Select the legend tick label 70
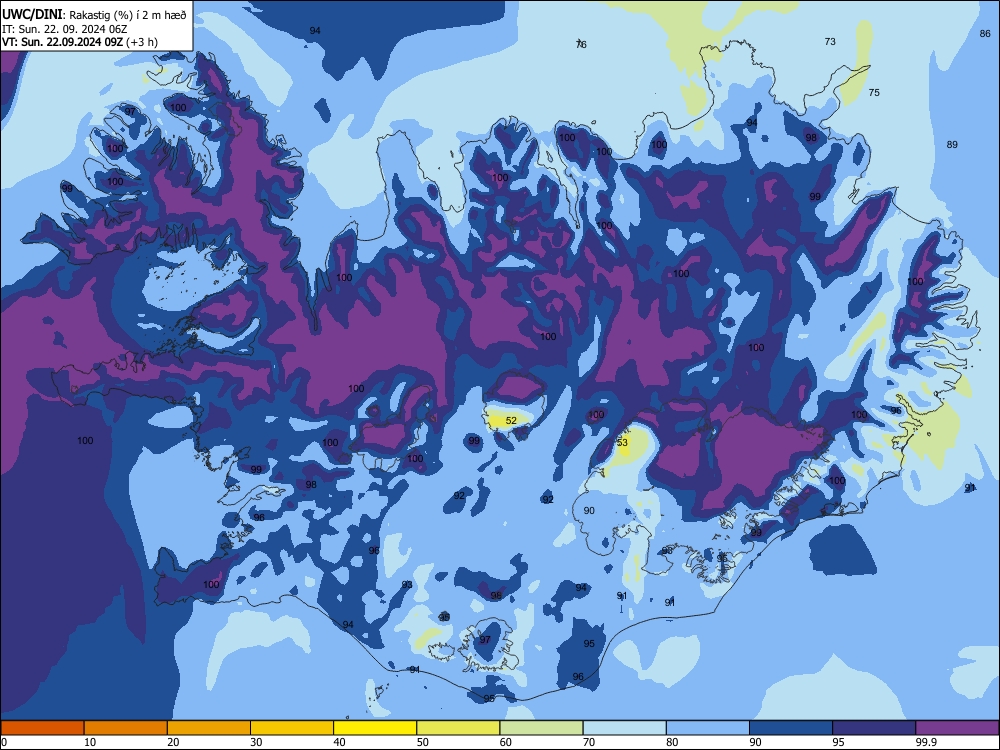Screen dimensions: 1000x750 tap(589, 742)
